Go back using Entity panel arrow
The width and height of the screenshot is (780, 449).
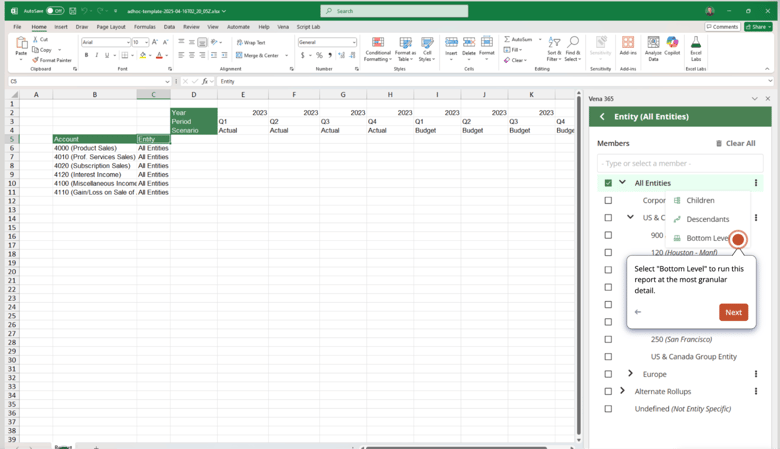[602, 117]
